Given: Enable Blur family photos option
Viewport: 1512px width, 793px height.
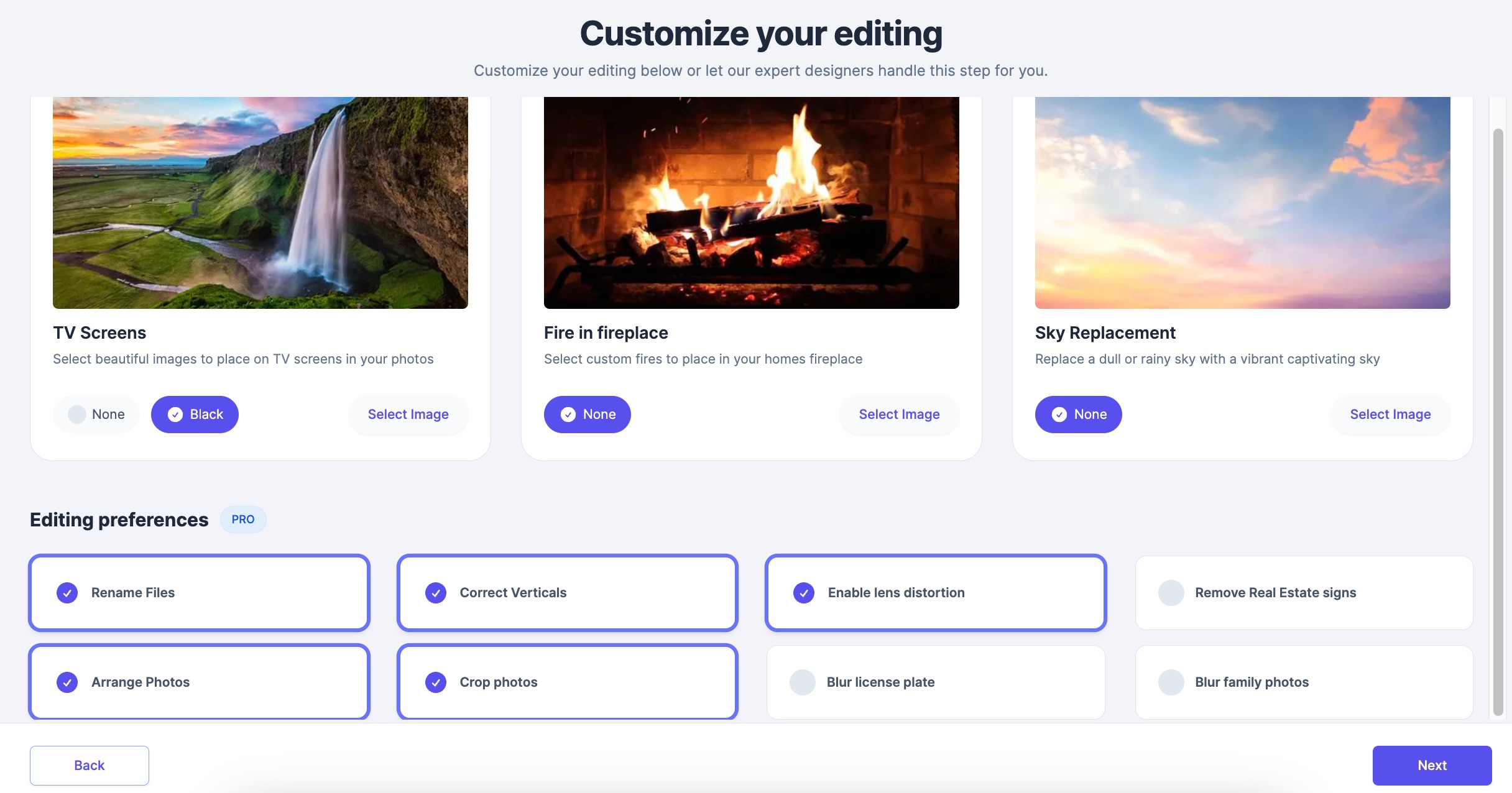Looking at the screenshot, I should click(1304, 682).
